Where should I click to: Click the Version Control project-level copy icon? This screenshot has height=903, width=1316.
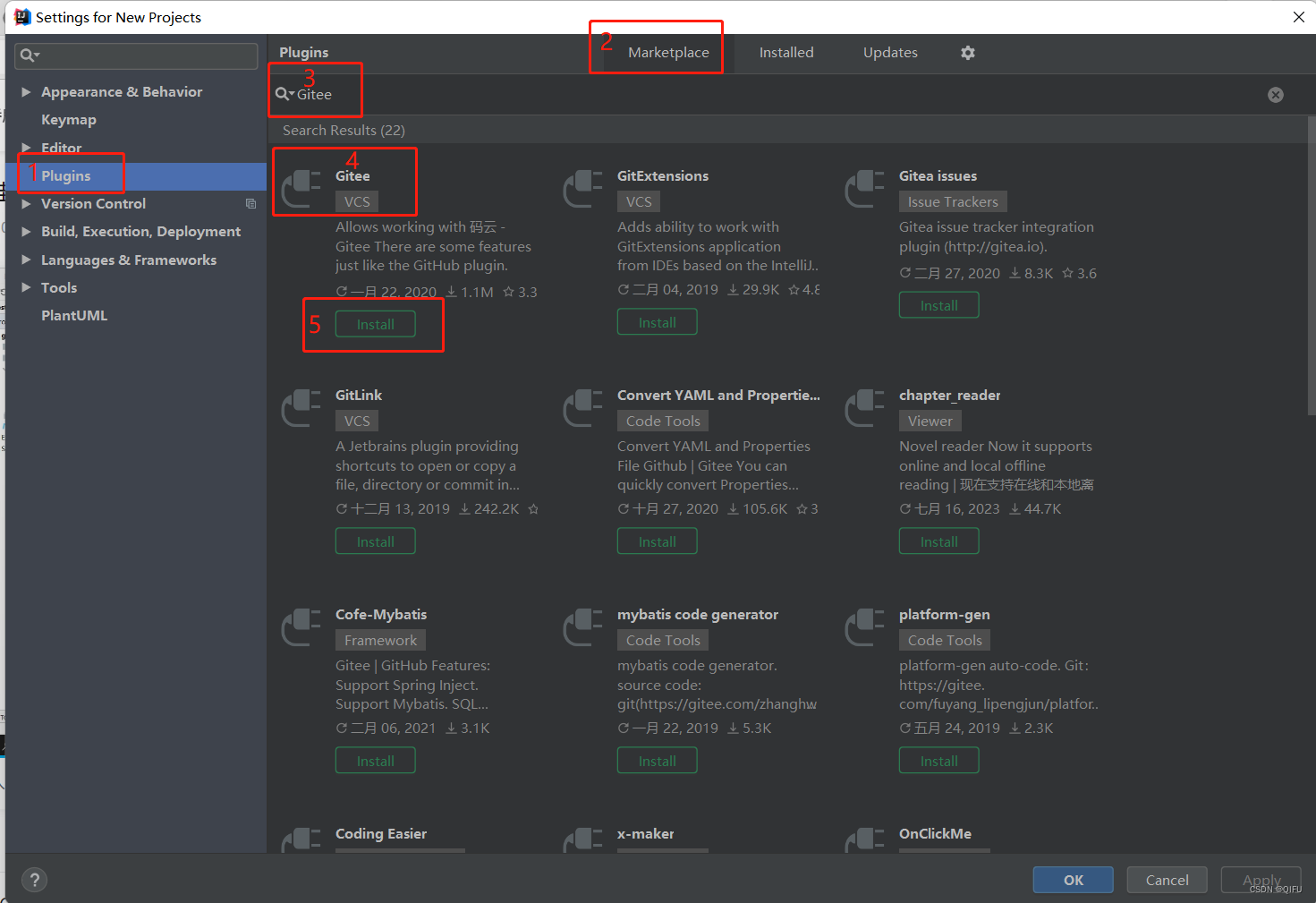point(250,204)
